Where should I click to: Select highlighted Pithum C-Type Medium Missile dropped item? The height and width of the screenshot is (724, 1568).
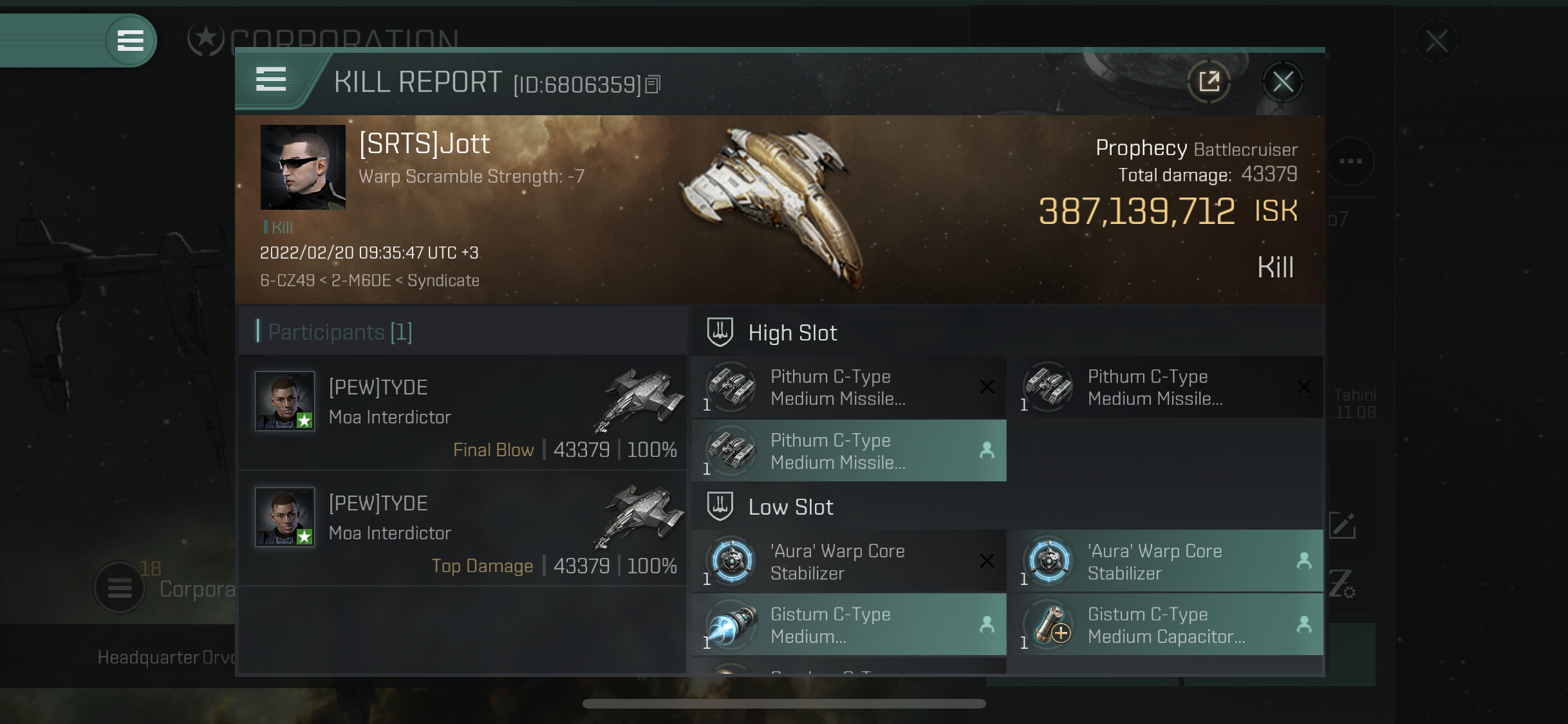[x=848, y=450]
